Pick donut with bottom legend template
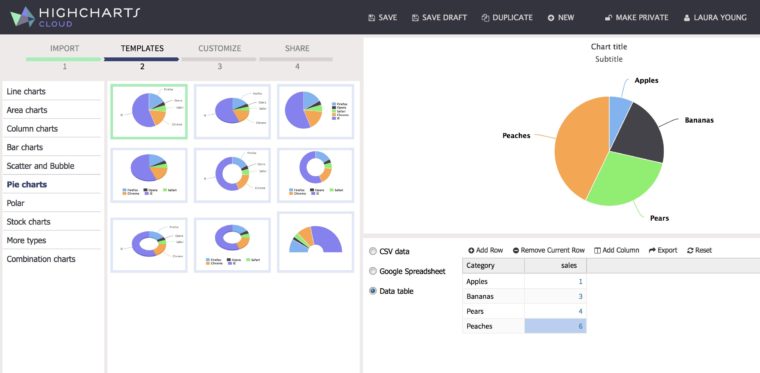Viewport: 760px width, 373px height. click(x=316, y=175)
